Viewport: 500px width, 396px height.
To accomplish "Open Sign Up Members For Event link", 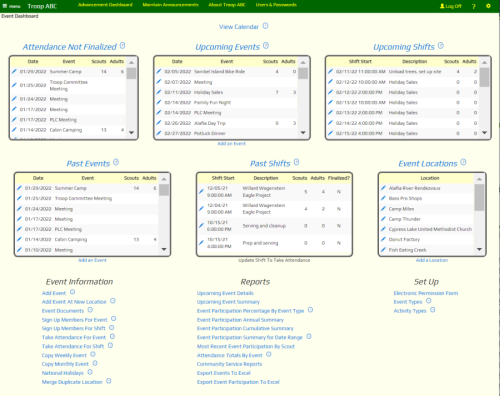I will click(x=75, y=320).
